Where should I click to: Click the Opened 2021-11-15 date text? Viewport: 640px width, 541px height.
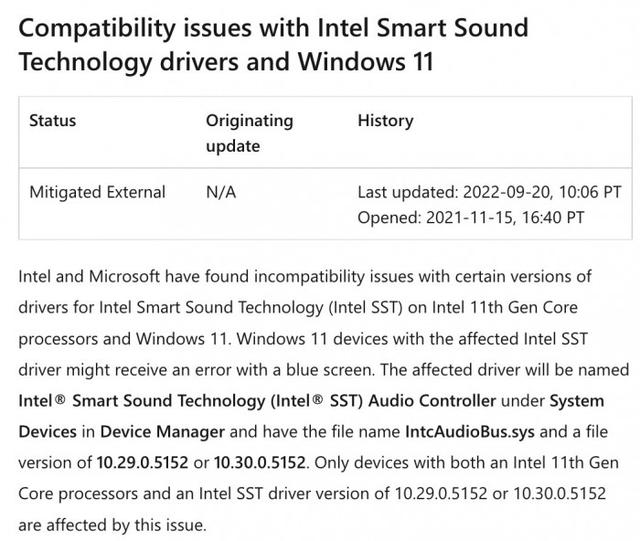[x=471, y=217]
